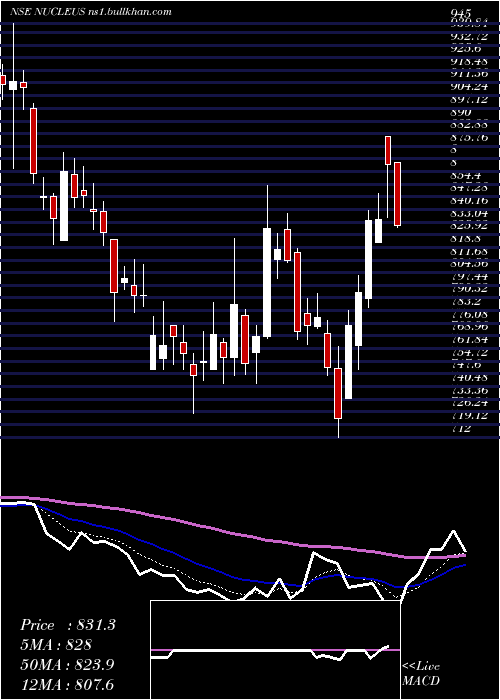Click the 12MA : 807.6 value
The width and height of the screenshot is (500, 700).
[67, 684]
